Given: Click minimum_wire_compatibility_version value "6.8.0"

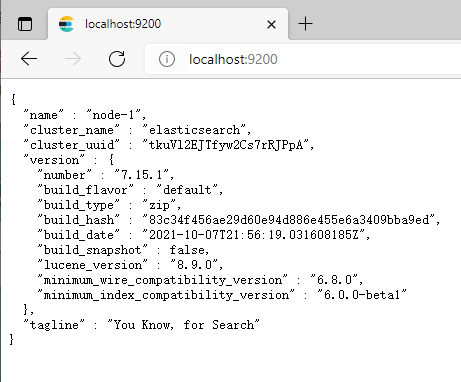Looking at the screenshot, I should click(x=334, y=280).
